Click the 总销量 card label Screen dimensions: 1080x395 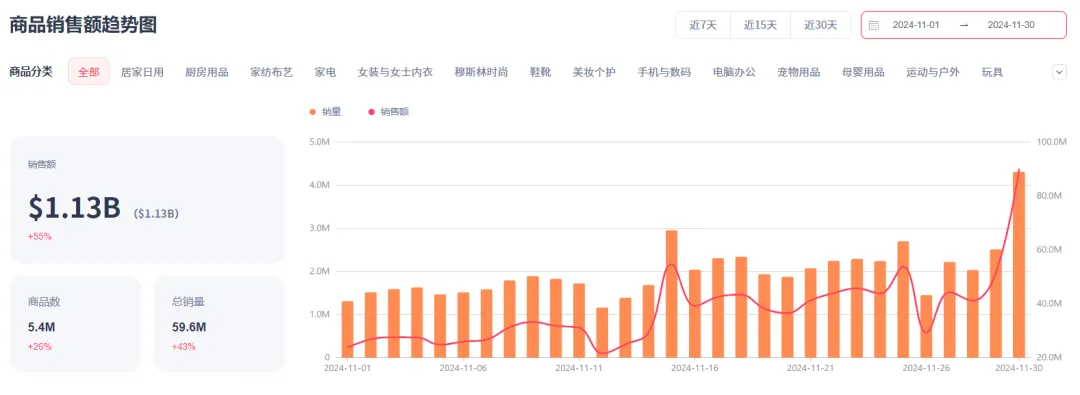click(189, 302)
